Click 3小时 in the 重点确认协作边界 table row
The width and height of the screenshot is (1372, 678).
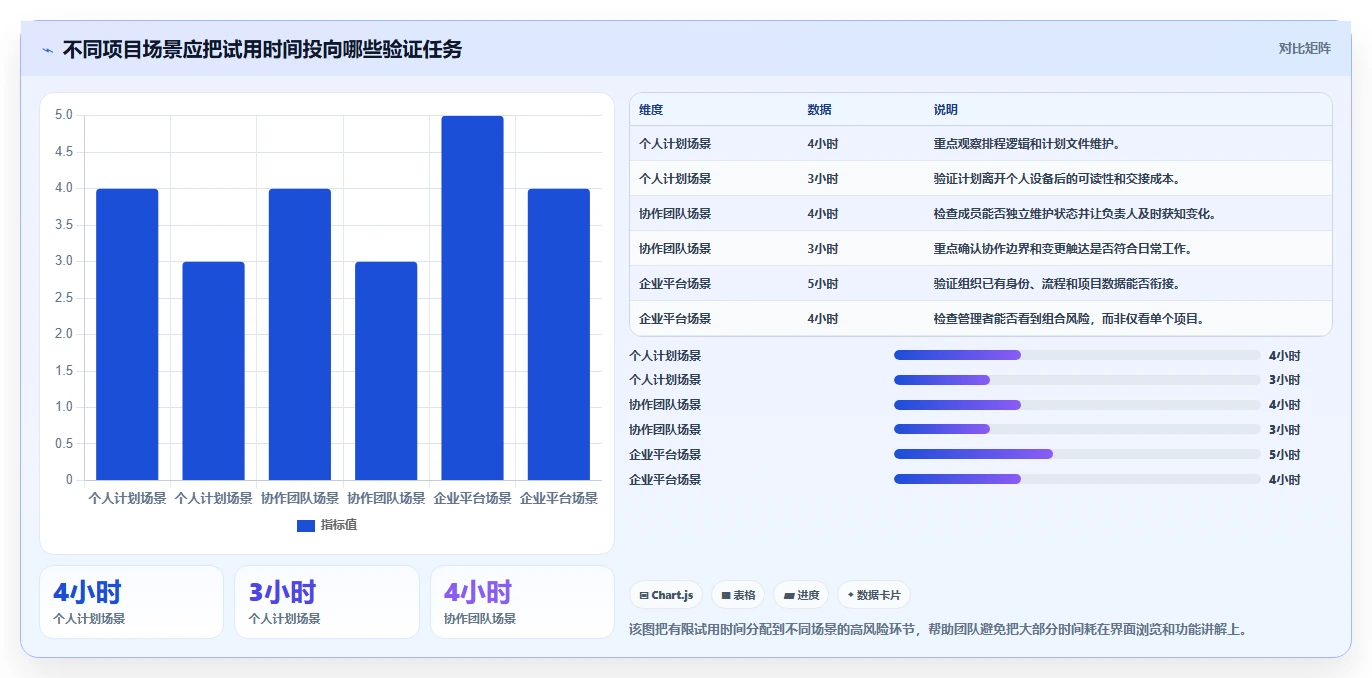[822, 249]
